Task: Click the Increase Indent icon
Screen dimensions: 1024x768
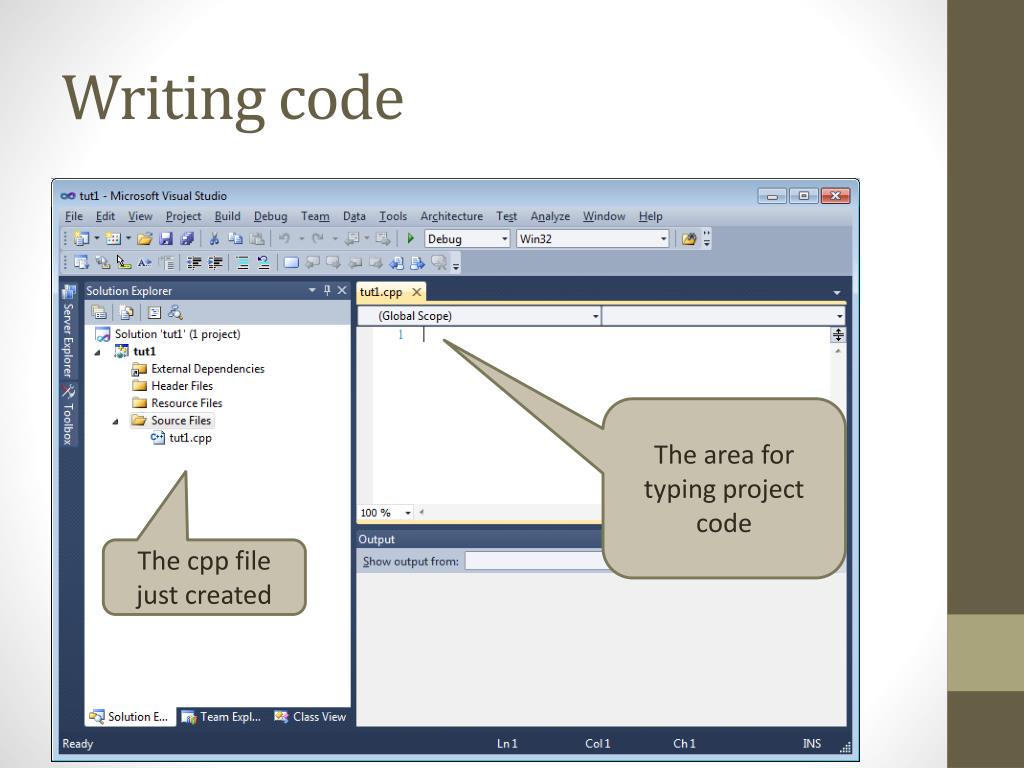Action: 216,263
